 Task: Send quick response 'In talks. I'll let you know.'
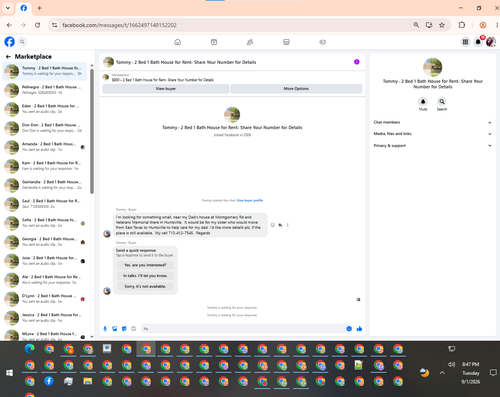[145, 276]
